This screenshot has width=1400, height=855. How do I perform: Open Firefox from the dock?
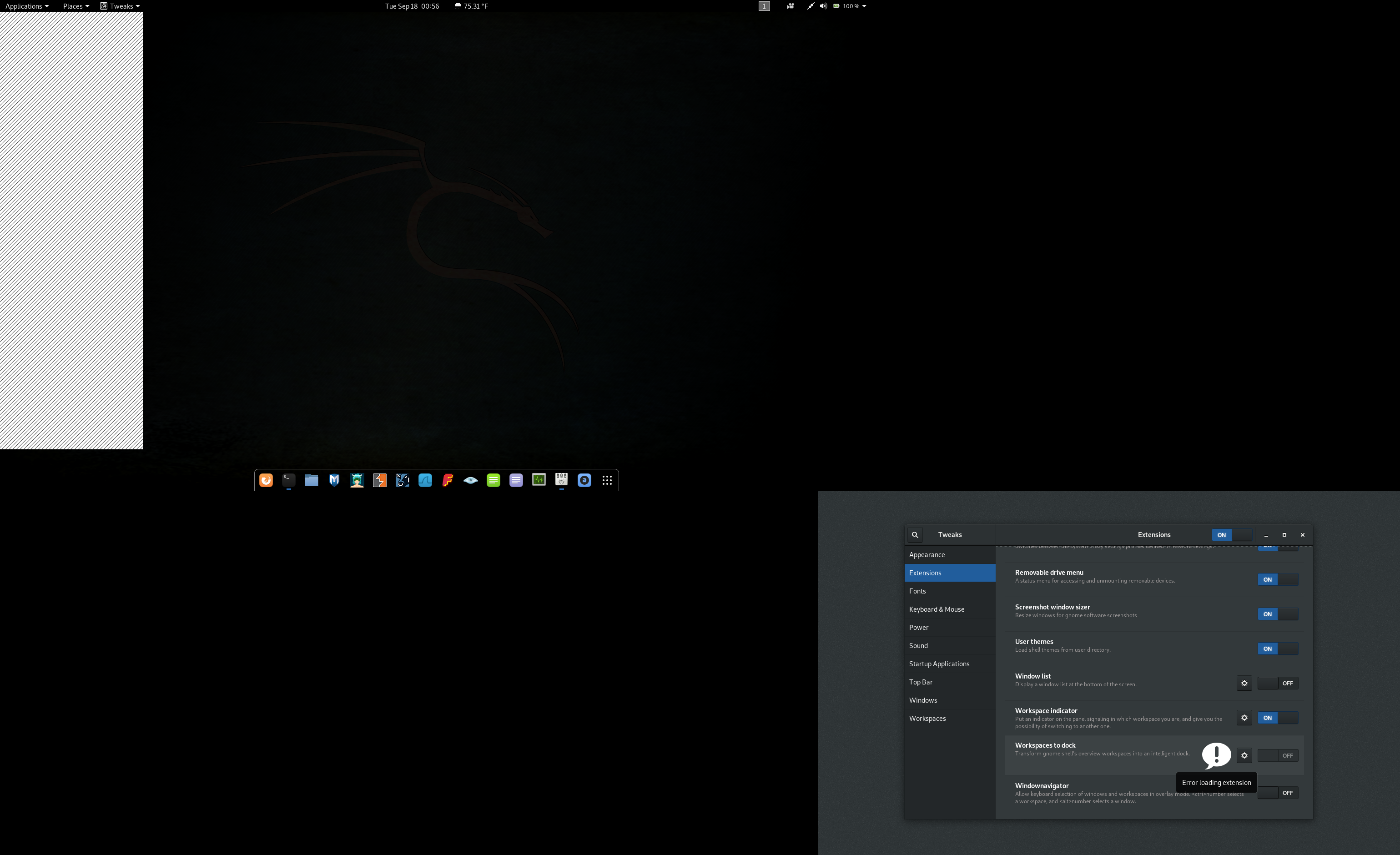pyautogui.click(x=266, y=481)
